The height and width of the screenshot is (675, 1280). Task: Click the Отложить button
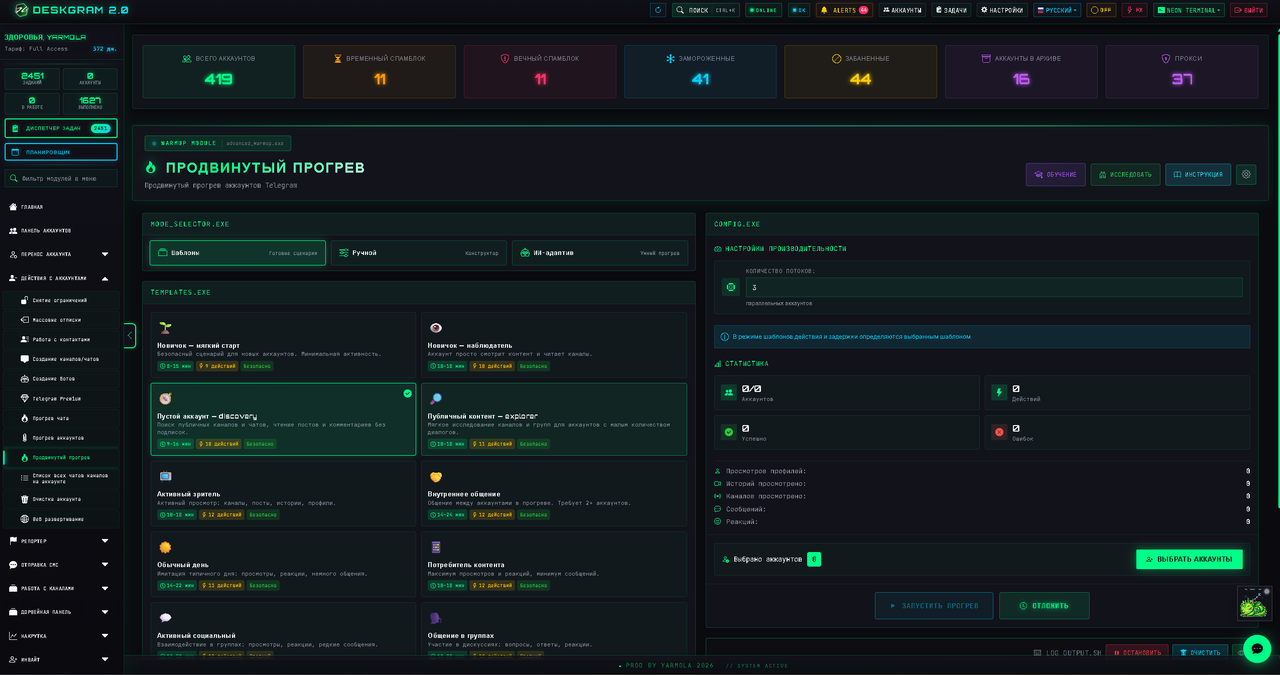coord(1044,606)
